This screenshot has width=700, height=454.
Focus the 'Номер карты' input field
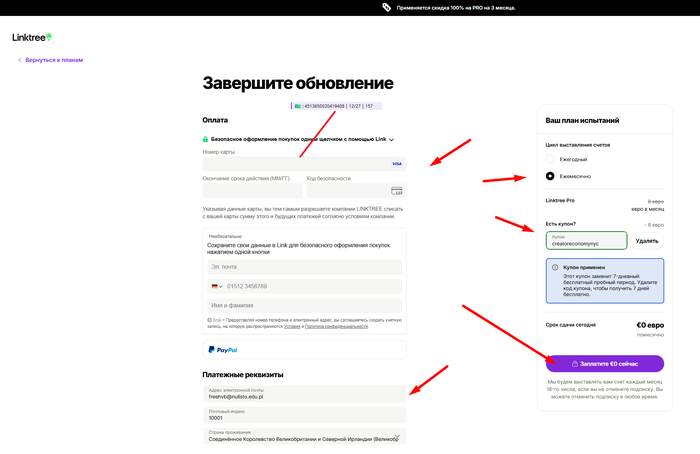point(290,163)
